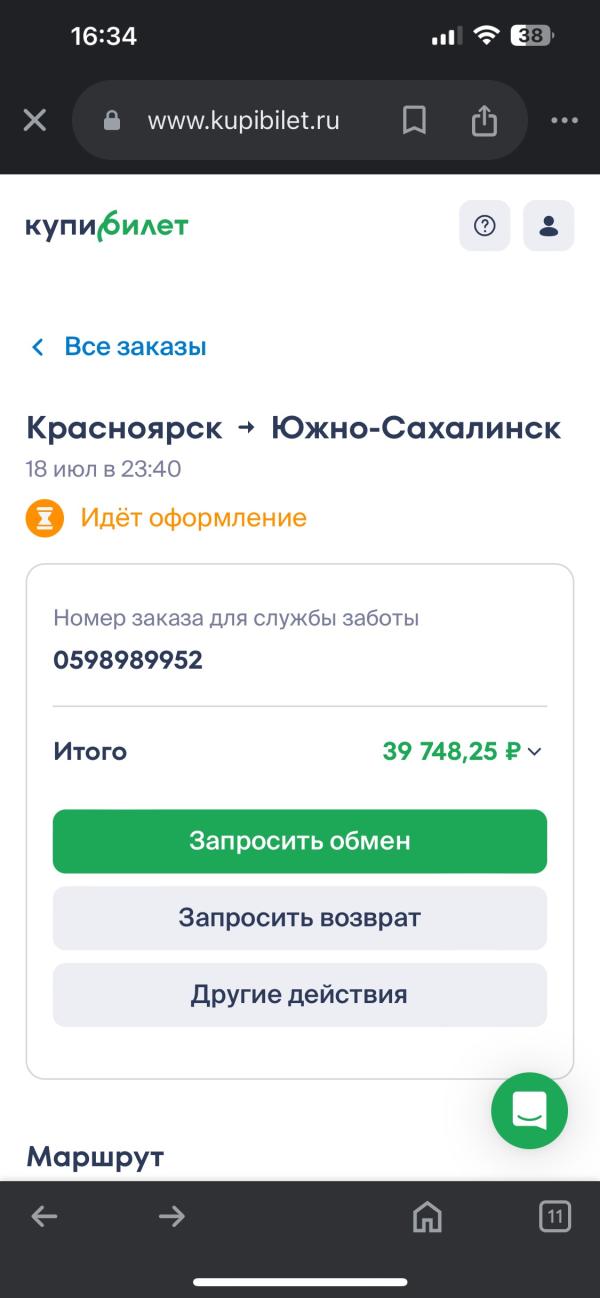Close the browser tab with X
The height and width of the screenshot is (1298, 600).
click(x=35, y=121)
